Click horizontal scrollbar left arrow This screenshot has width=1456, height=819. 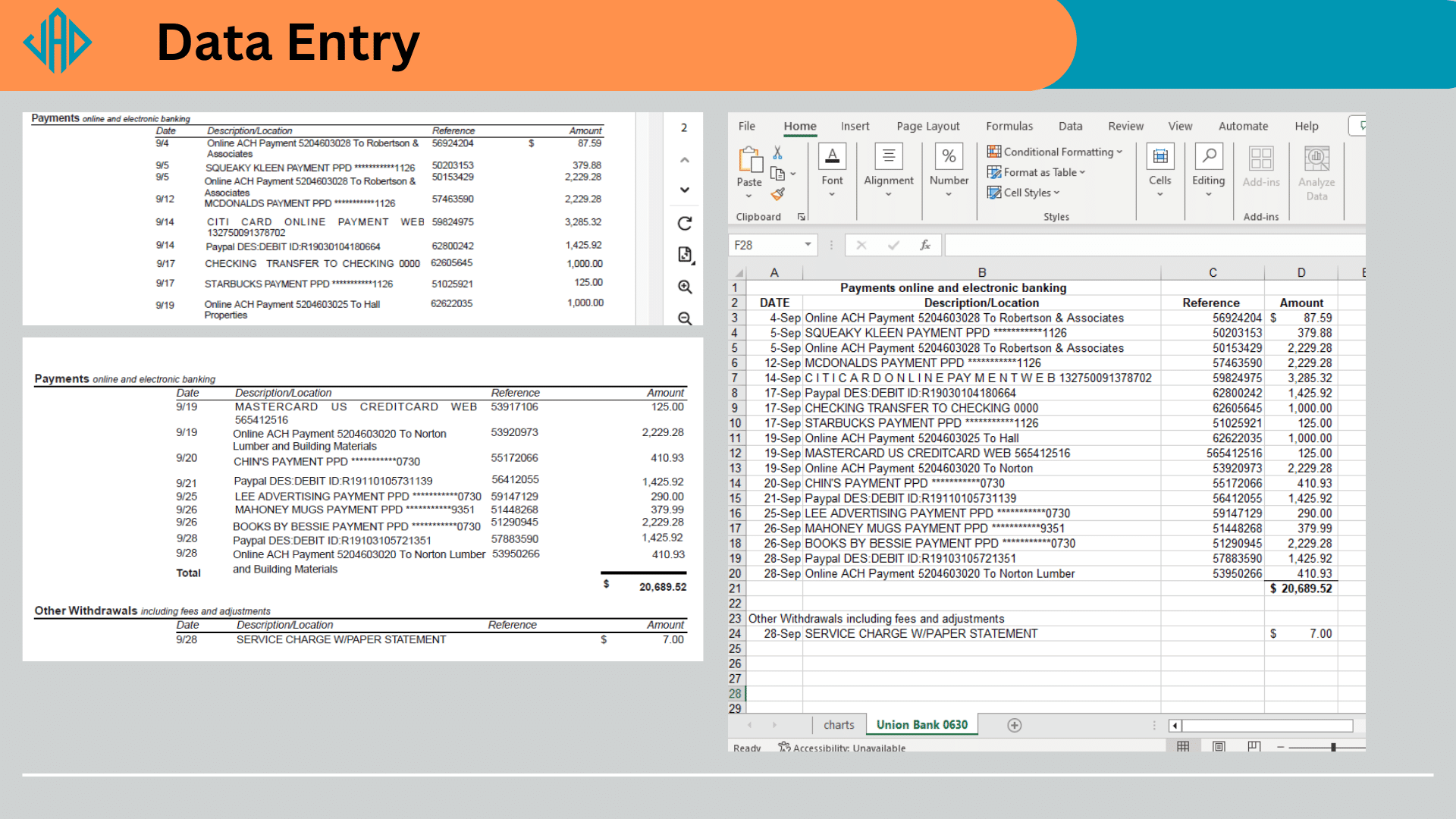[x=1175, y=726]
